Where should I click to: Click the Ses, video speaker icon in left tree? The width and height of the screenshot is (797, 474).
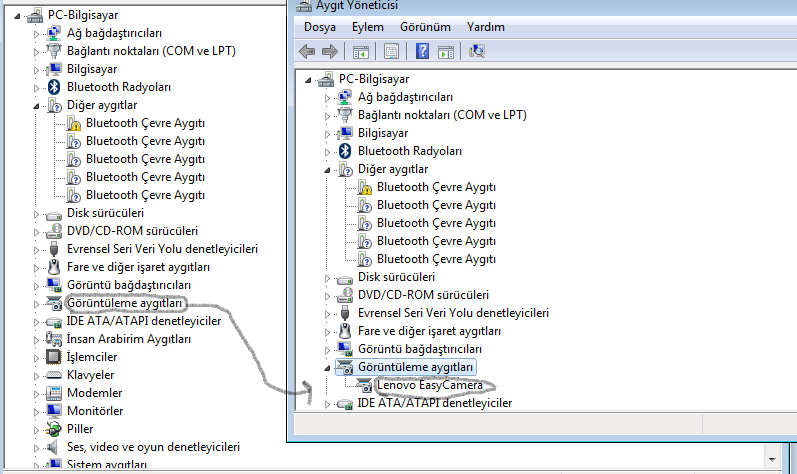pos(52,447)
